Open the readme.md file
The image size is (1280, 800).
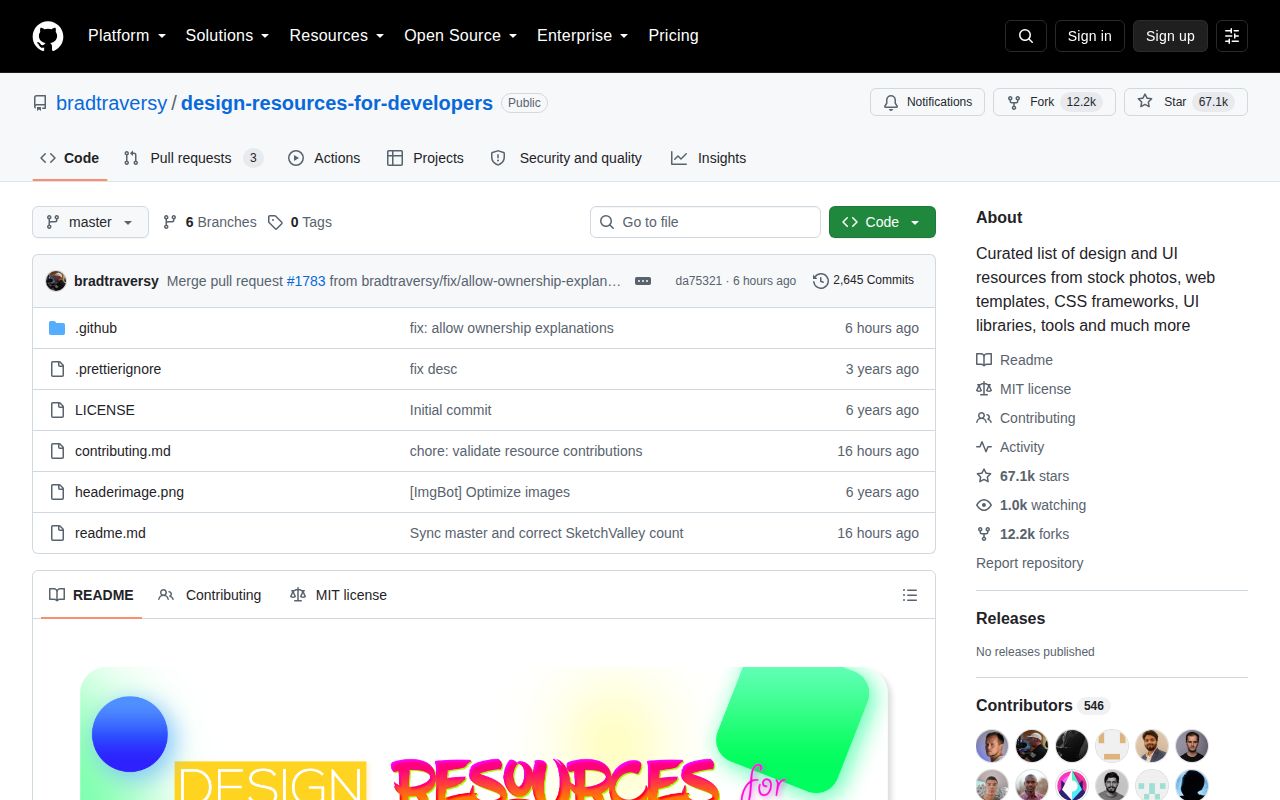(110, 533)
